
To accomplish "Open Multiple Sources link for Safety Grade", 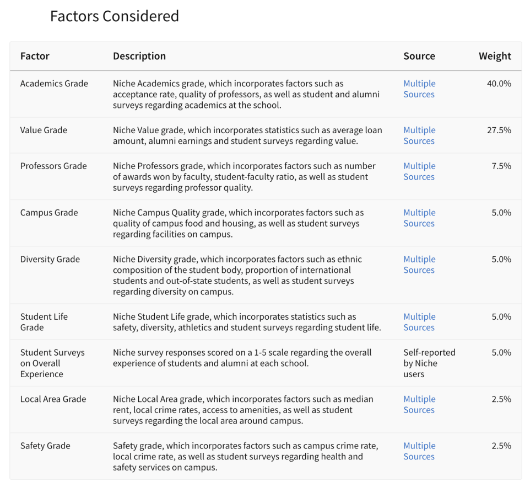I will point(419,451).
